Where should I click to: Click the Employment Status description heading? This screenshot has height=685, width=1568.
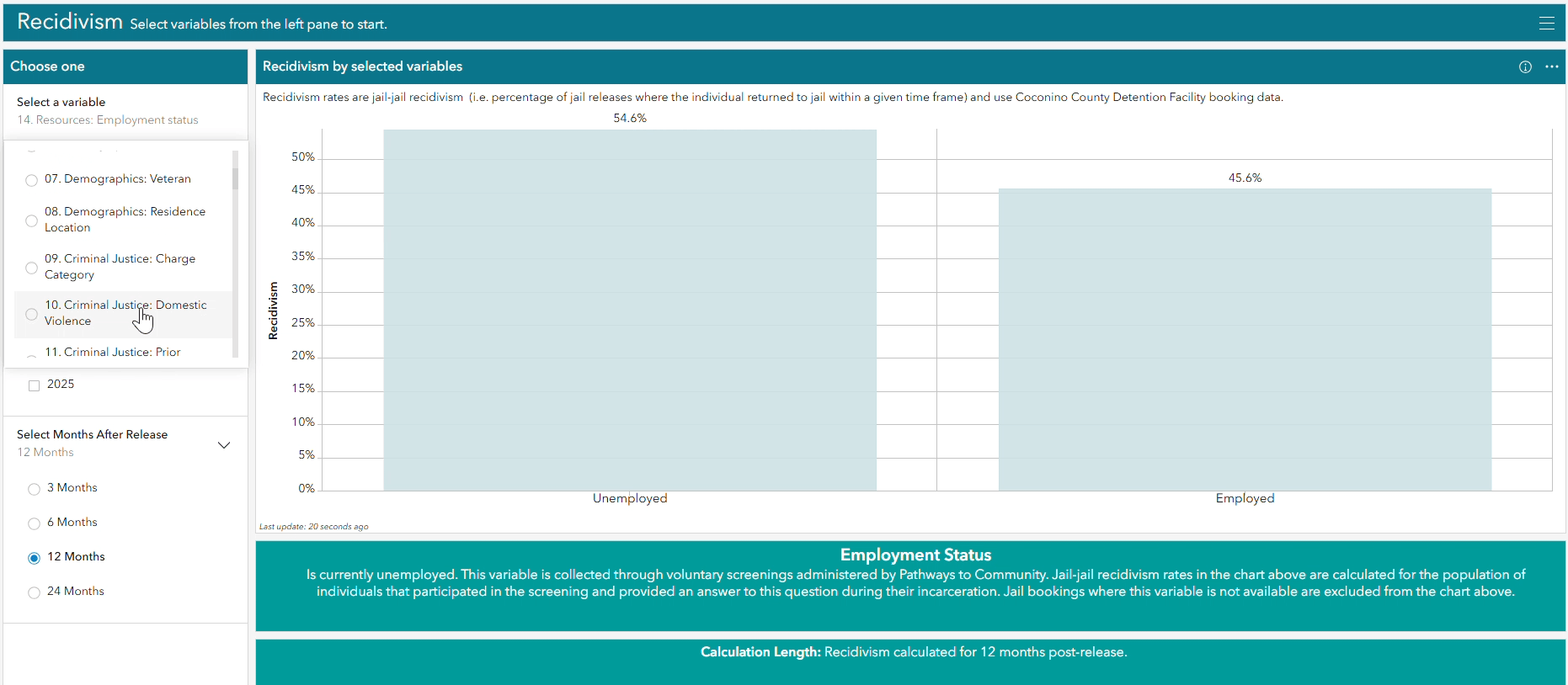coord(915,555)
